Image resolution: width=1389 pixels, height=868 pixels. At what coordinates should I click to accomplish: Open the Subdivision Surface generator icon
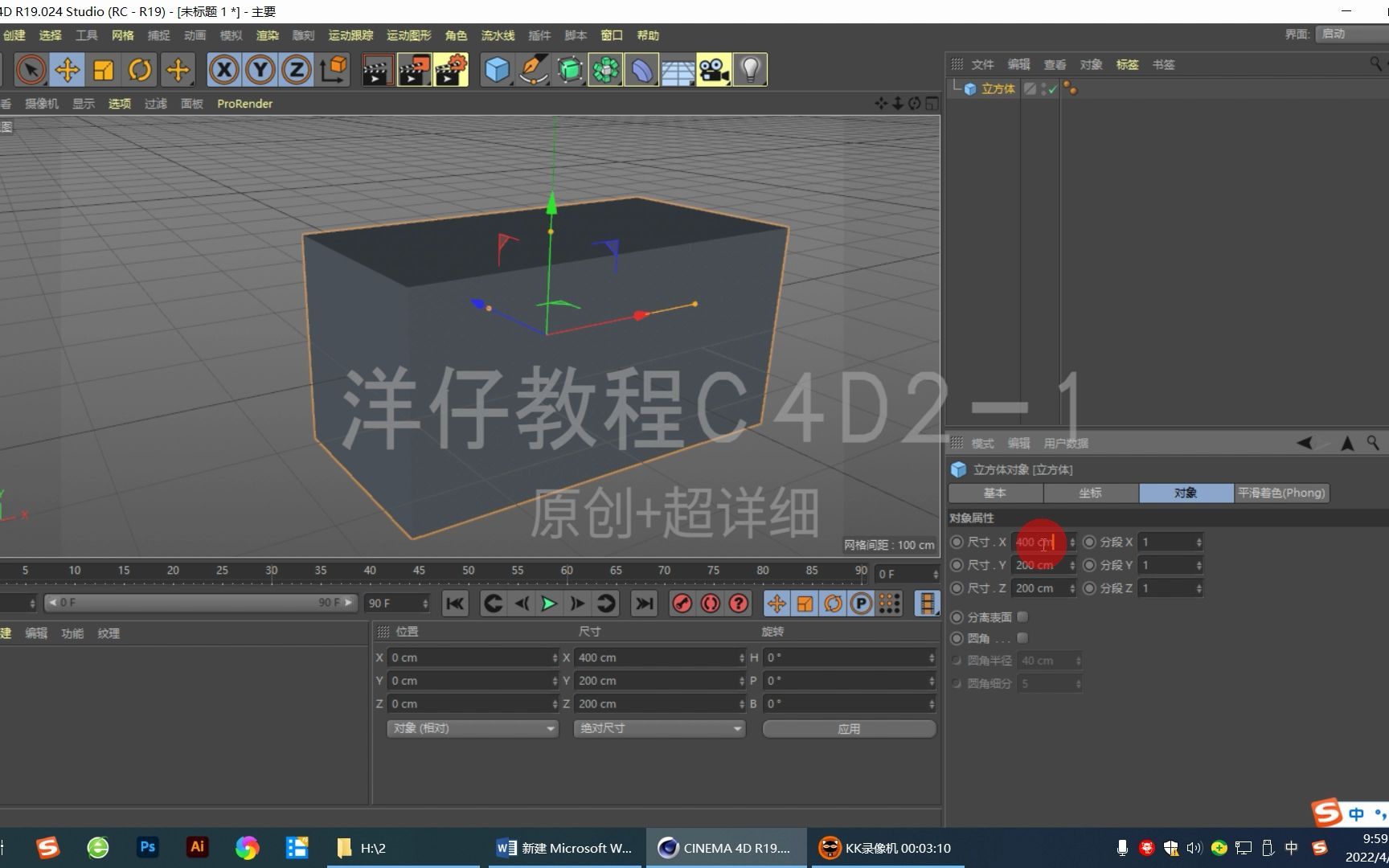pyautogui.click(x=569, y=70)
